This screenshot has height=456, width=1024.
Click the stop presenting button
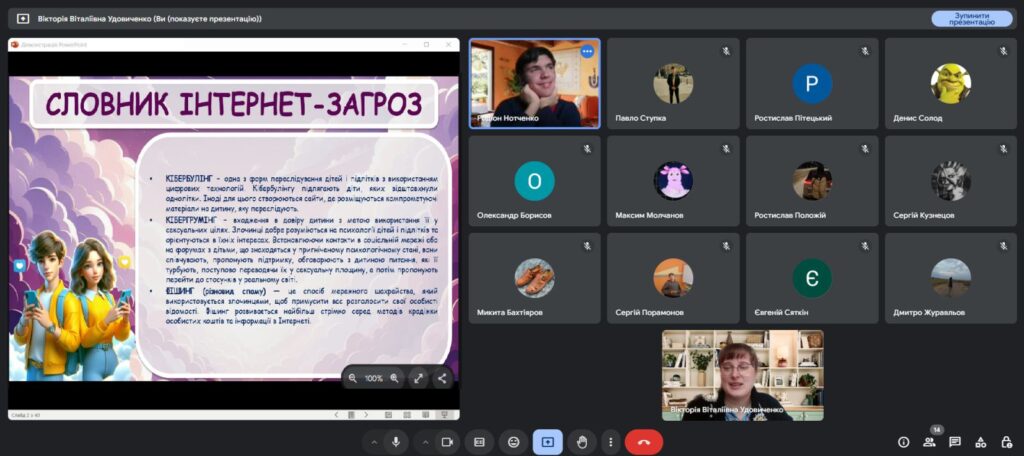[x=971, y=18]
